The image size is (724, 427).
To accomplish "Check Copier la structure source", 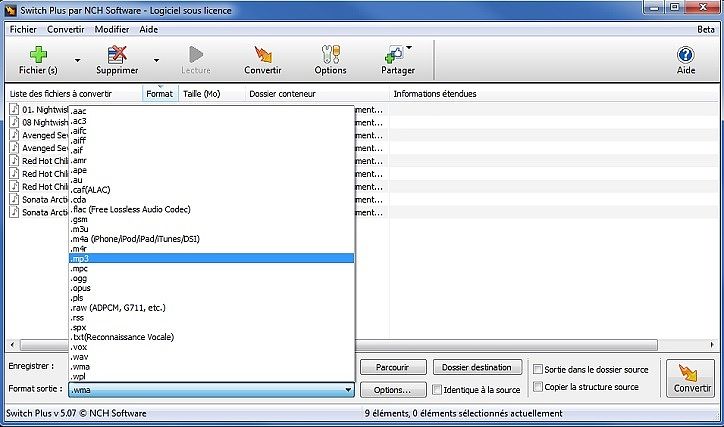I will [539, 387].
